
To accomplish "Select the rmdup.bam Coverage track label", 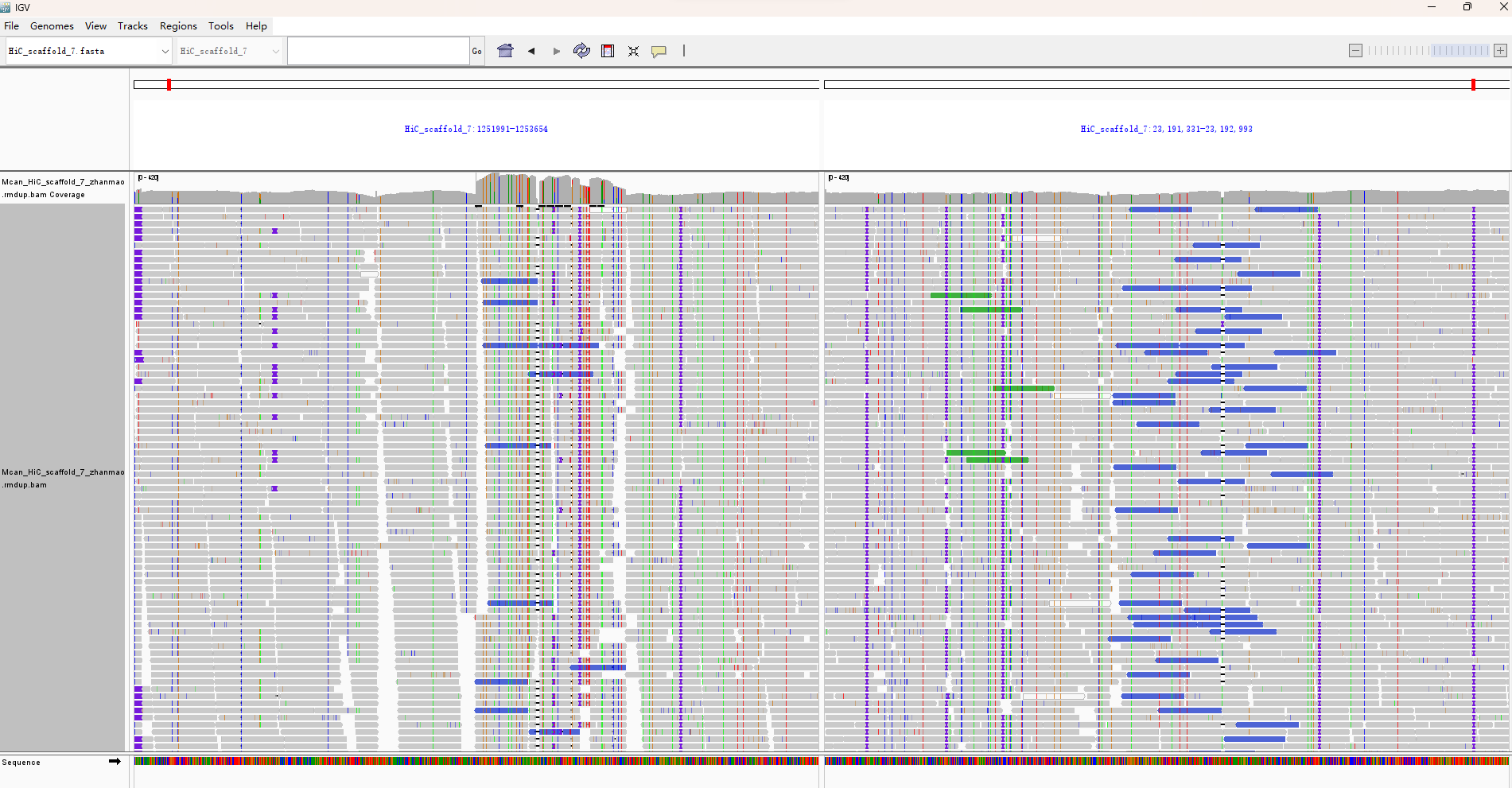I will tap(63, 188).
